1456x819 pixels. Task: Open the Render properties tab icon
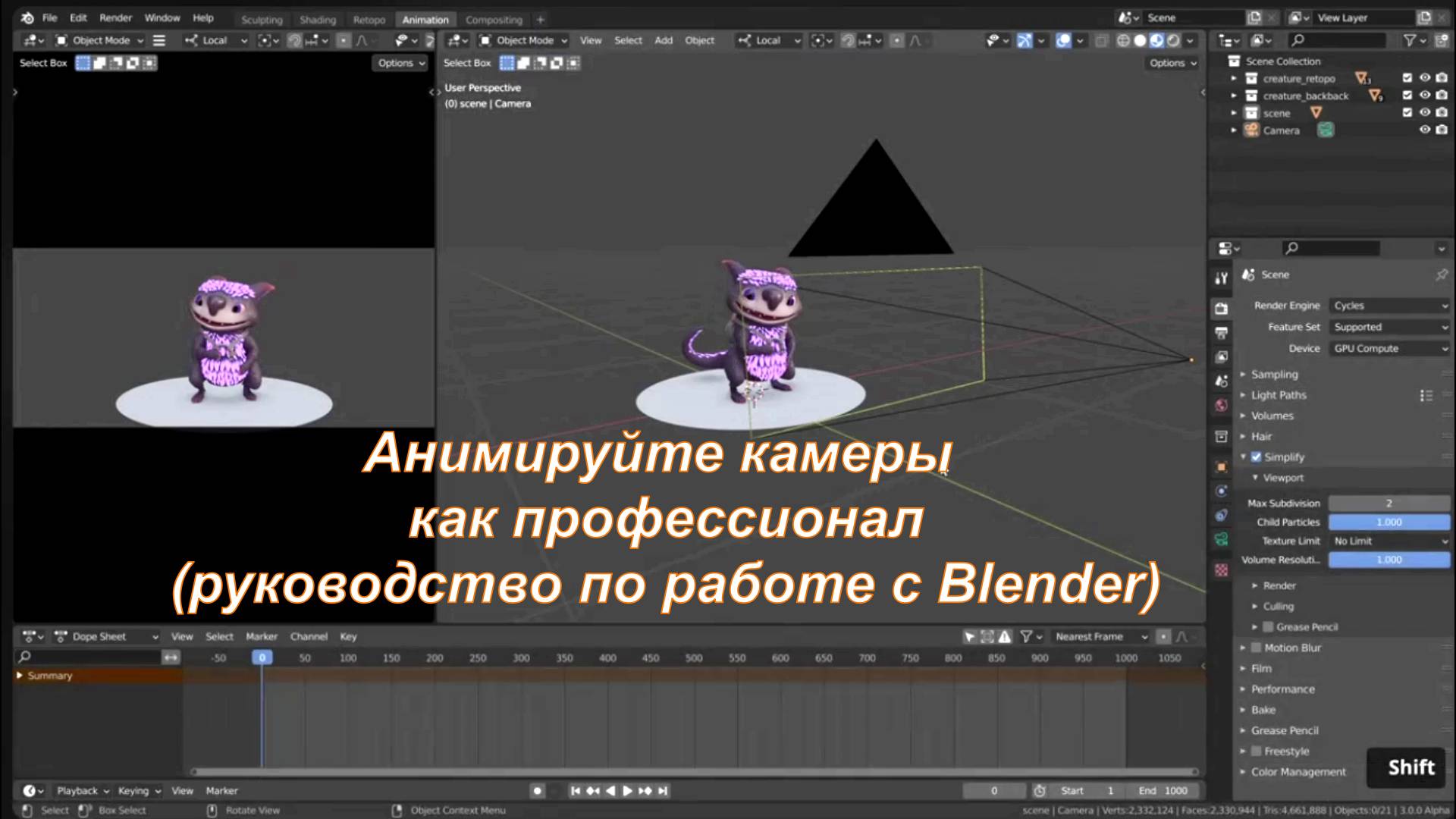(x=1221, y=308)
